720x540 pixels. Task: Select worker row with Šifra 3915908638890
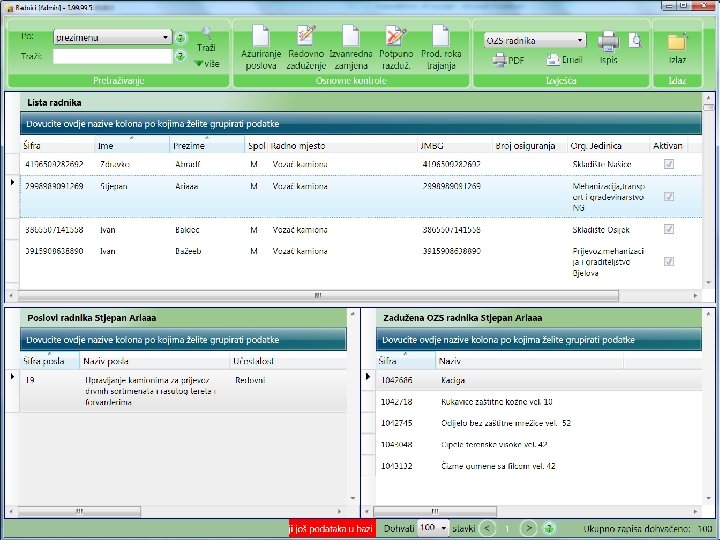coord(360,262)
